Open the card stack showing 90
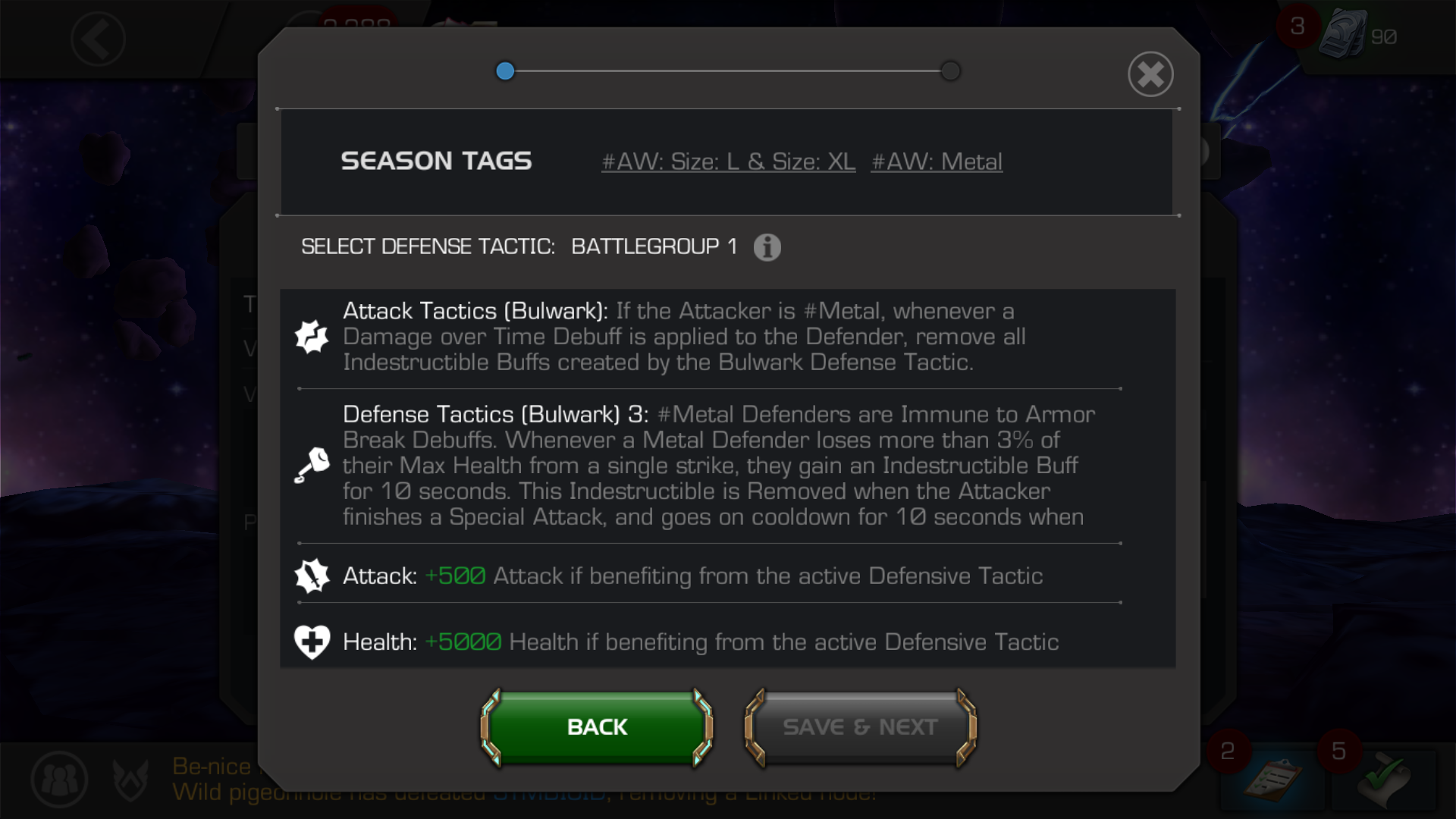The image size is (1456, 819). (1344, 34)
